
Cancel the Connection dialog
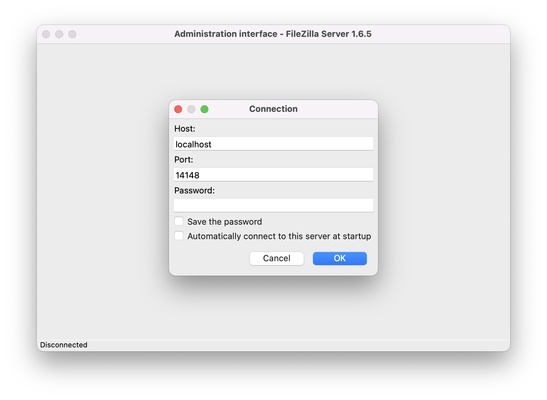(x=277, y=258)
